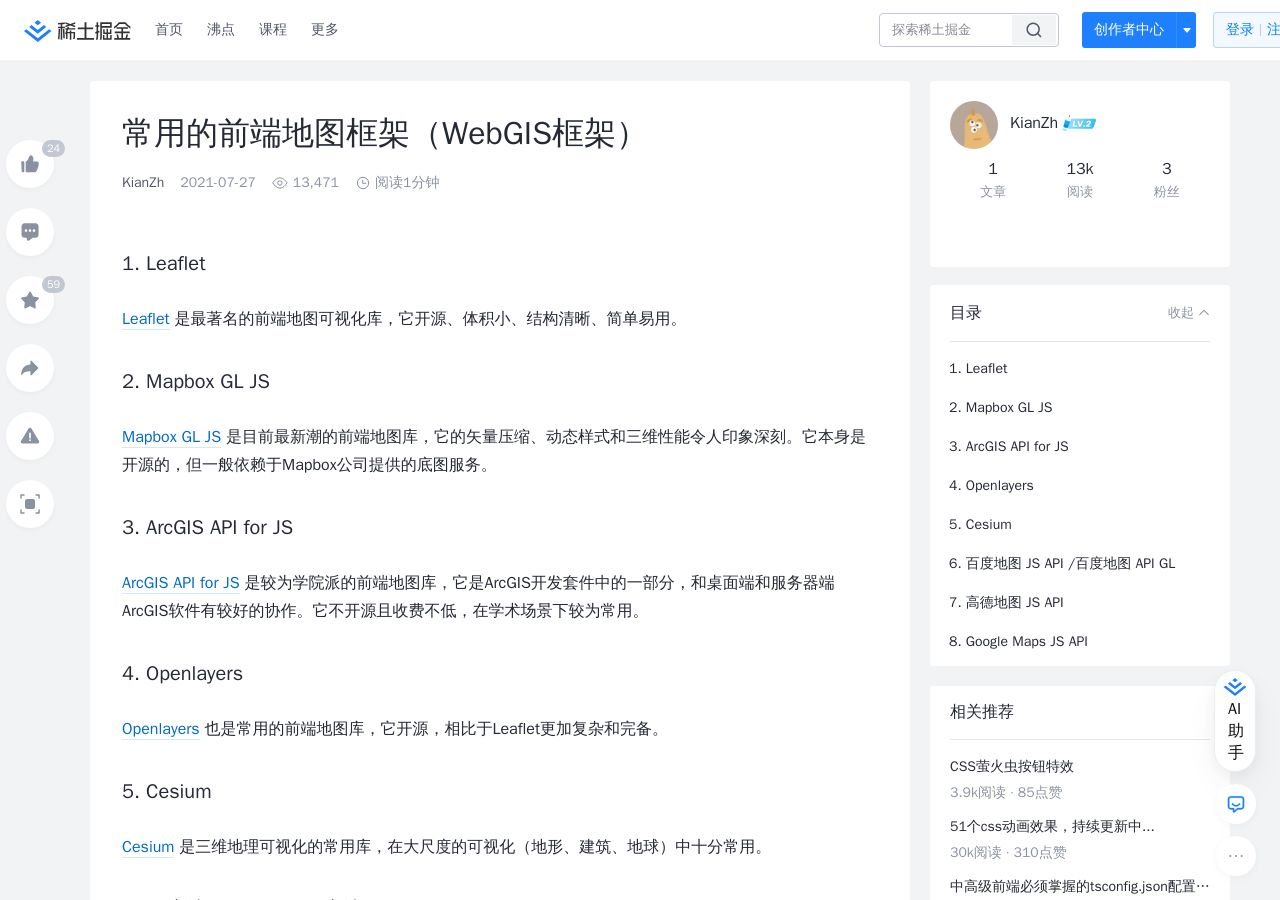Screen dimensions: 1280x900
Task: Click the Juejin logo in the header
Action: pos(78,30)
